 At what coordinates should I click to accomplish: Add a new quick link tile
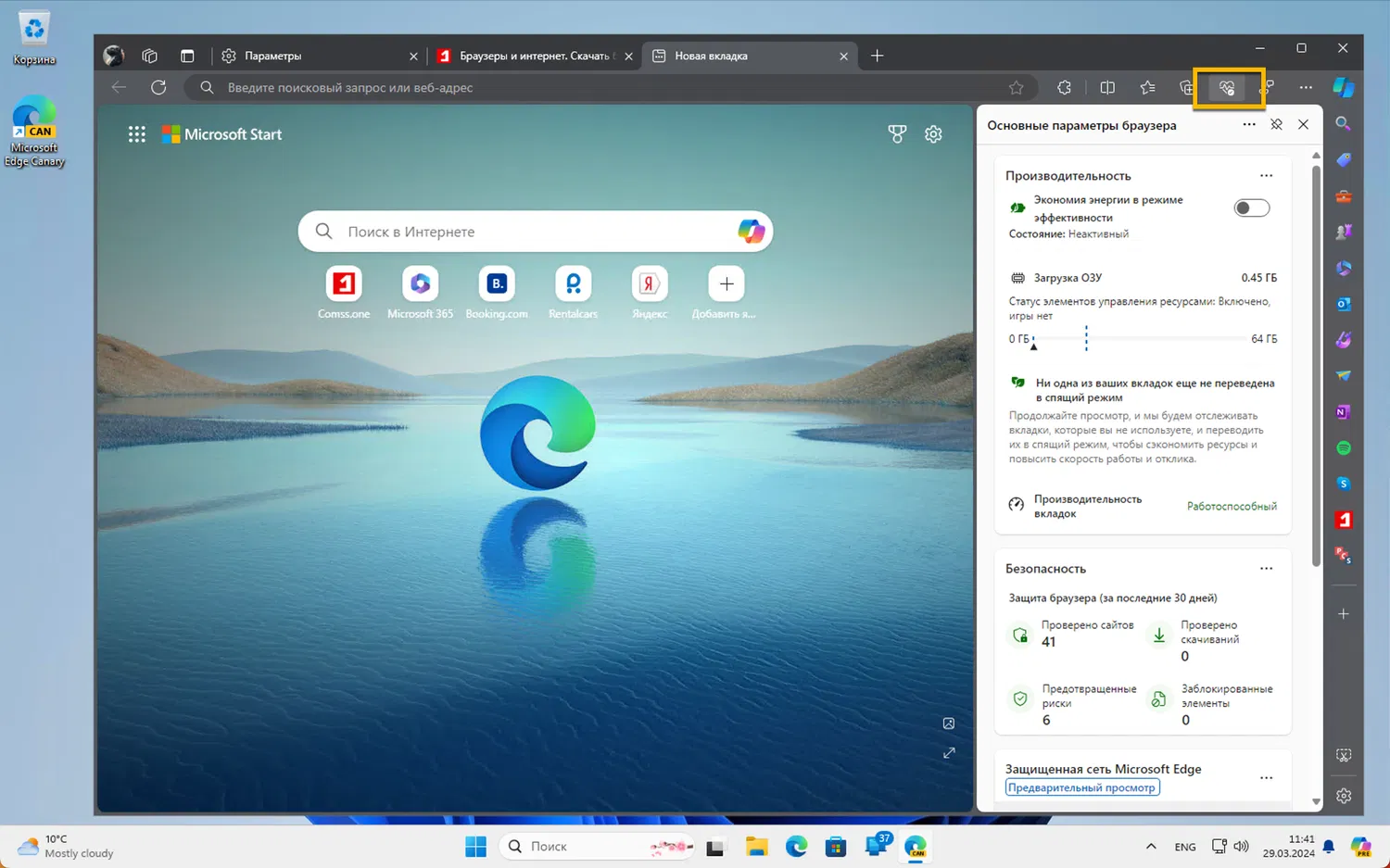[x=727, y=293]
